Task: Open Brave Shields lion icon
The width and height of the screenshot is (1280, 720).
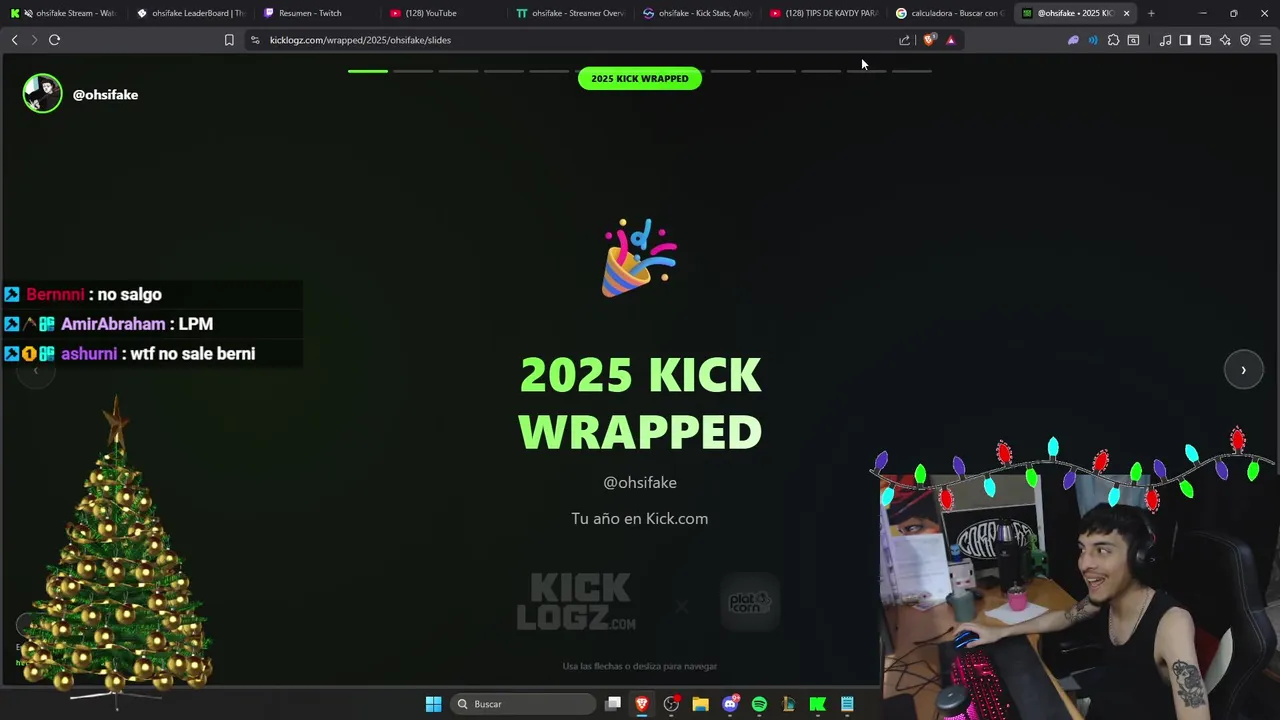Action: click(930, 40)
